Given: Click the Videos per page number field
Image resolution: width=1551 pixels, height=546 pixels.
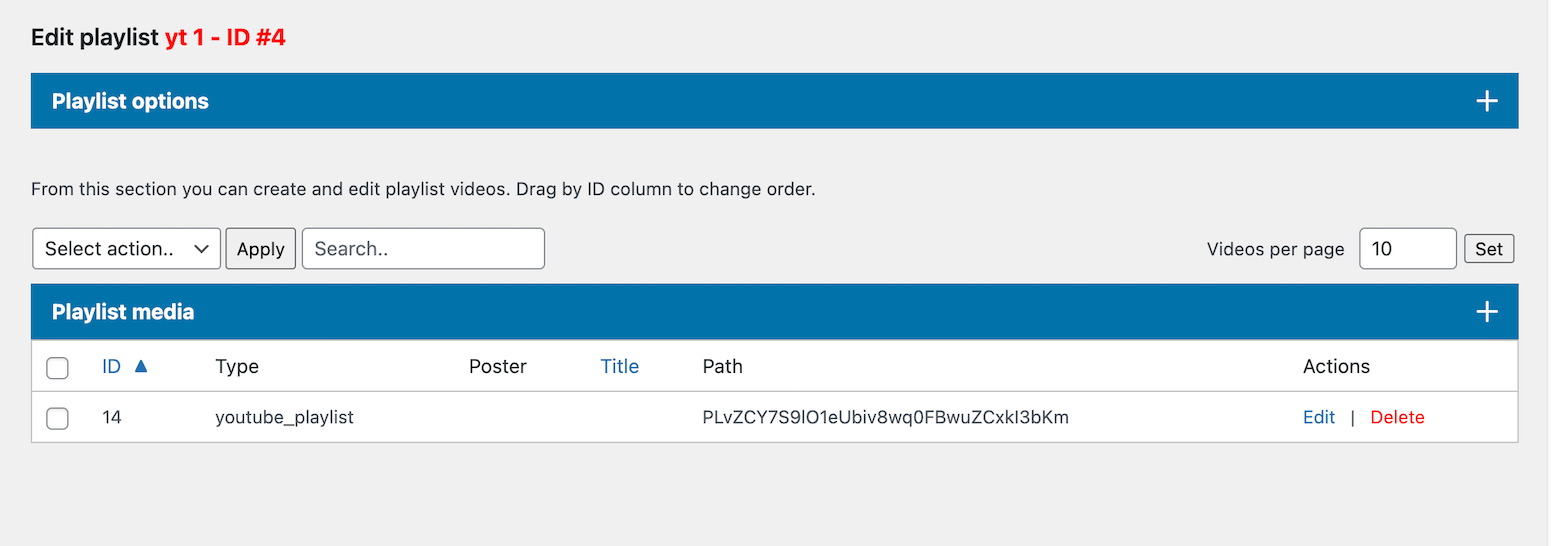Looking at the screenshot, I should click(x=1407, y=249).
